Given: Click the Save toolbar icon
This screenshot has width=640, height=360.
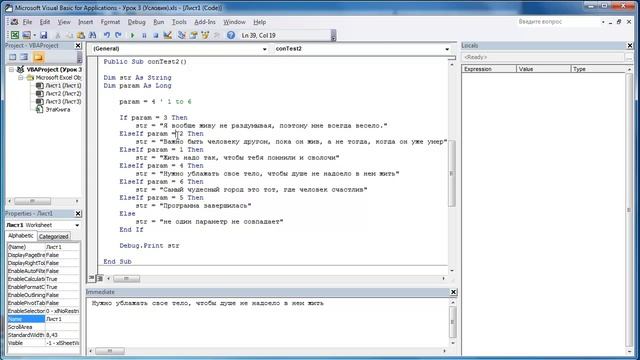Looking at the screenshot, I should (43, 36).
